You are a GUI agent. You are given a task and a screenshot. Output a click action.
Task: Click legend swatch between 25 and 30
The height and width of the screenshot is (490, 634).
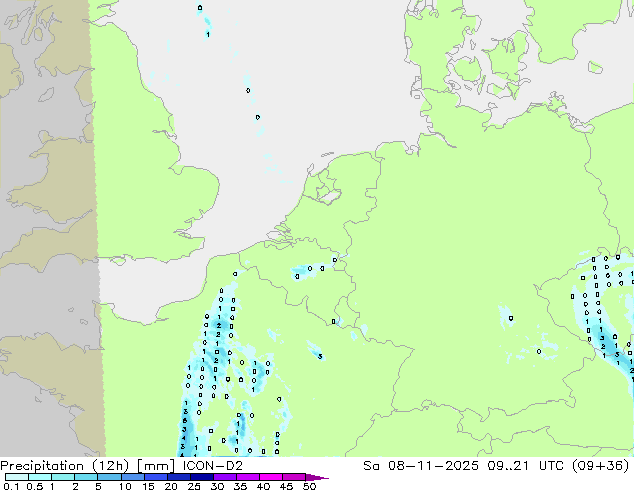pos(201,477)
